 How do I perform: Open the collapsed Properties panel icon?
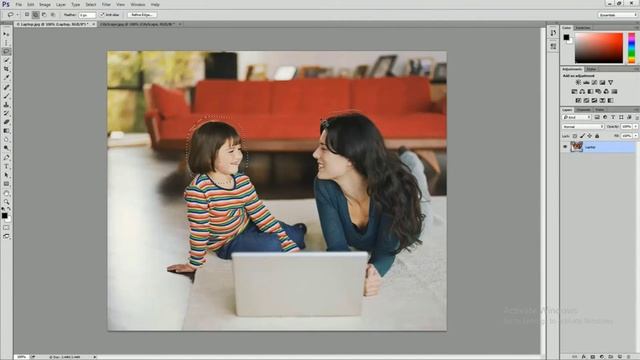click(x=553, y=47)
